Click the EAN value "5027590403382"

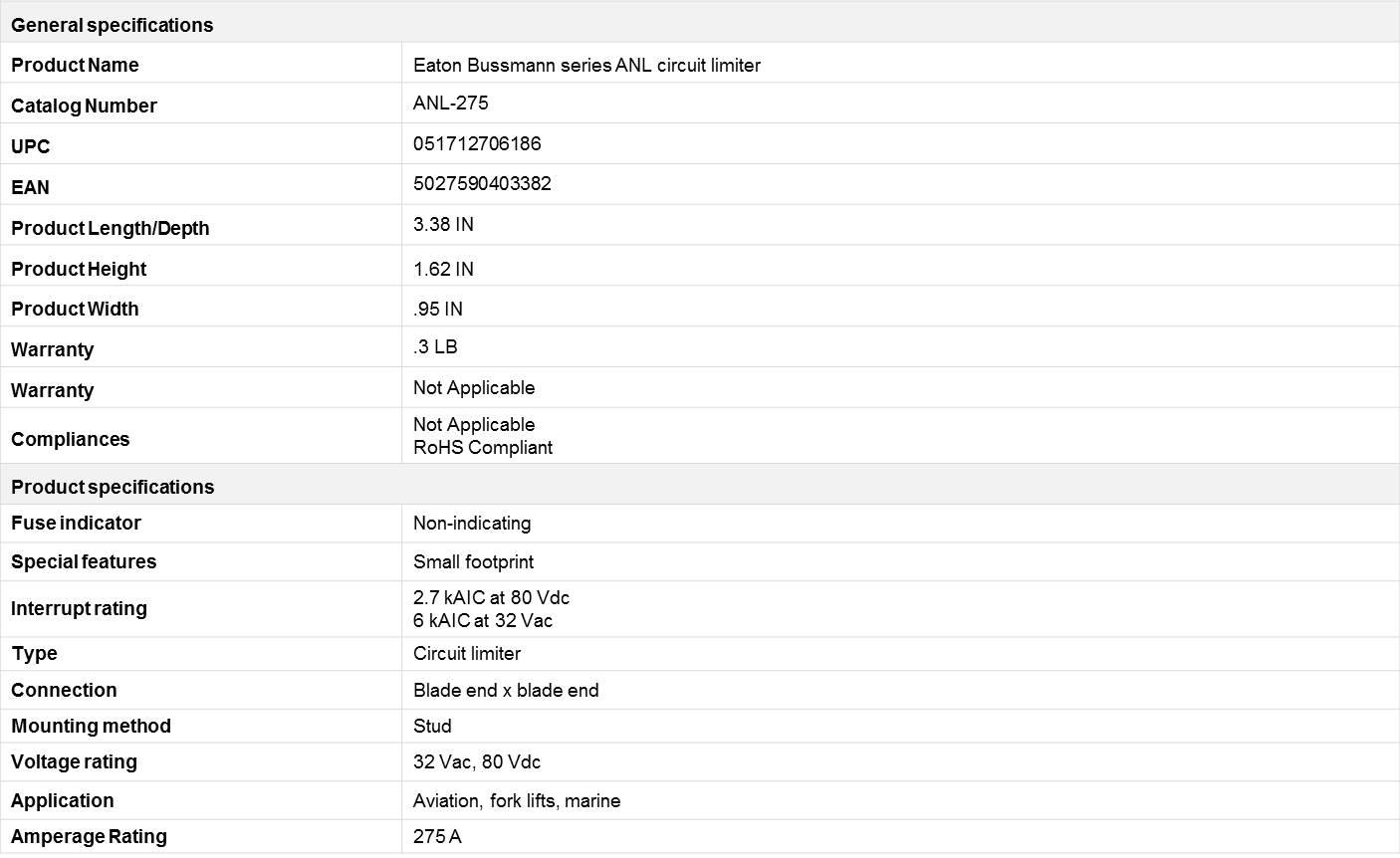[482, 183]
